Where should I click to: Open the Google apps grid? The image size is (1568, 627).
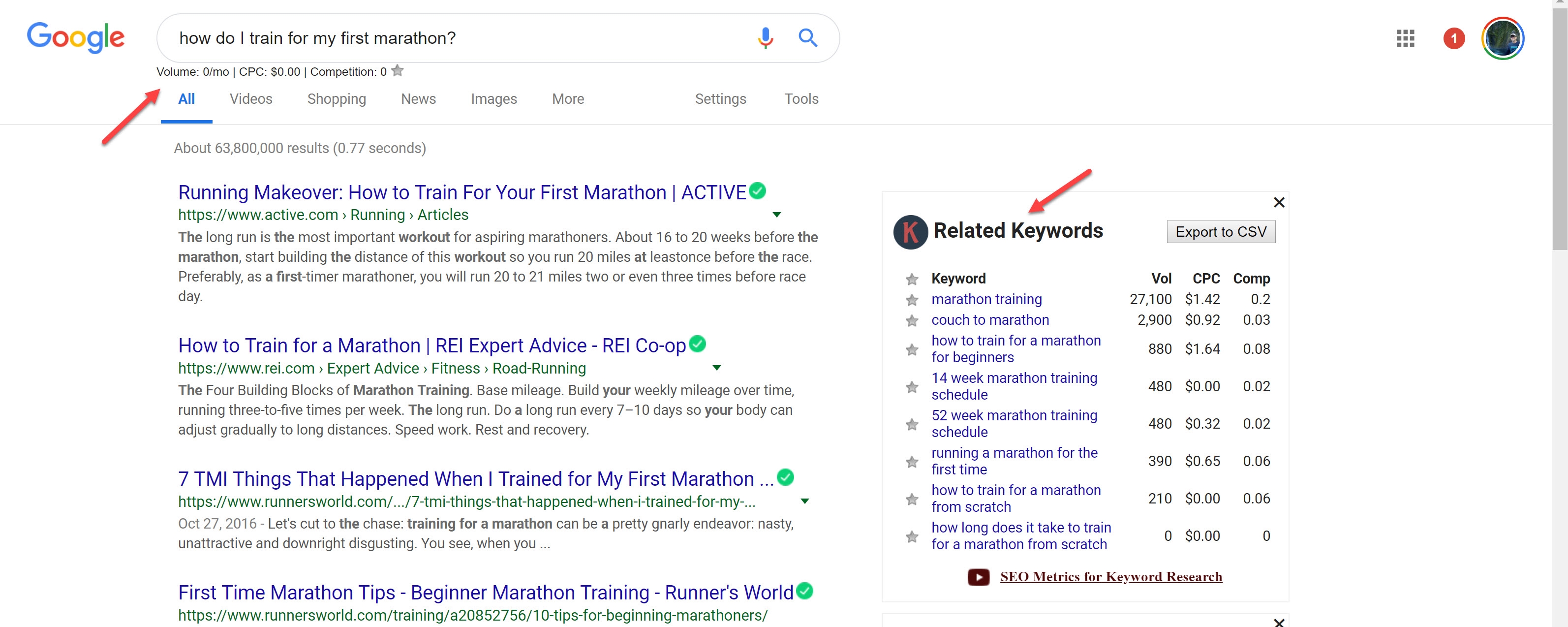point(1406,38)
